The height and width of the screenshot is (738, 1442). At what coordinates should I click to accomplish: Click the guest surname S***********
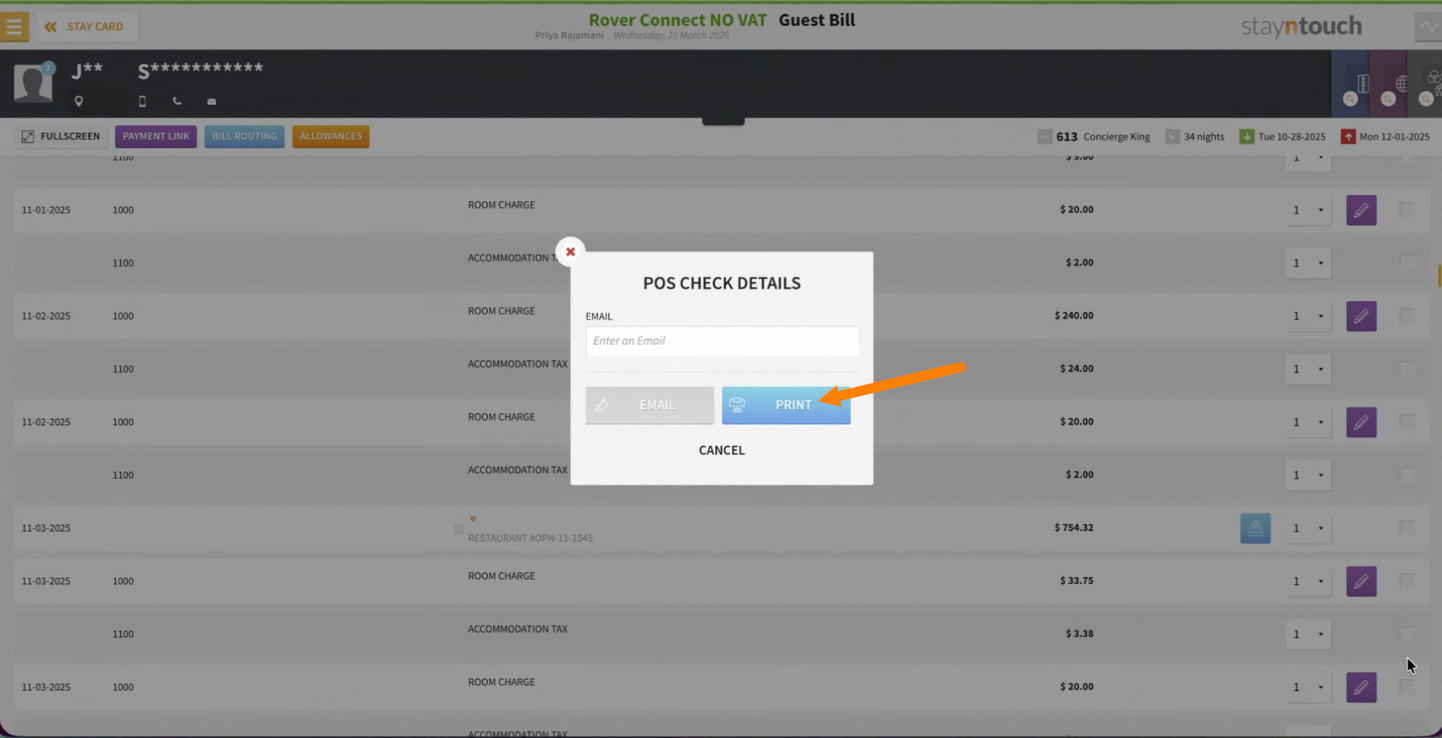pos(200,70)
